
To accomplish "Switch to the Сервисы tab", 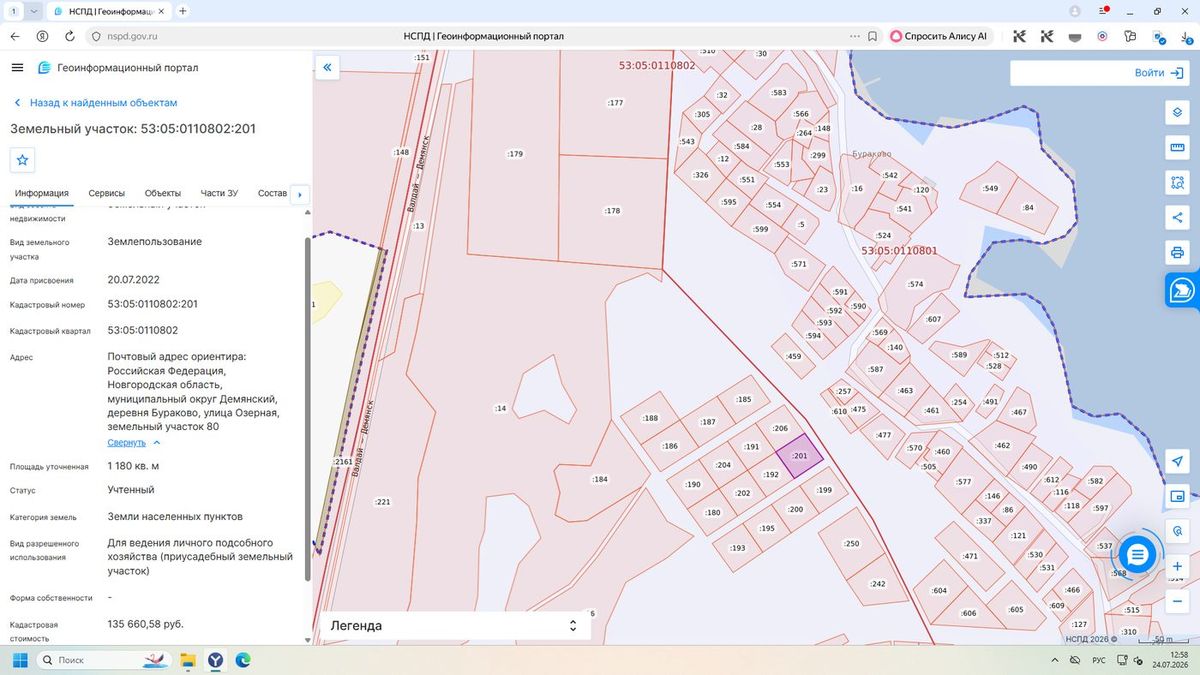I will [107, 193].
